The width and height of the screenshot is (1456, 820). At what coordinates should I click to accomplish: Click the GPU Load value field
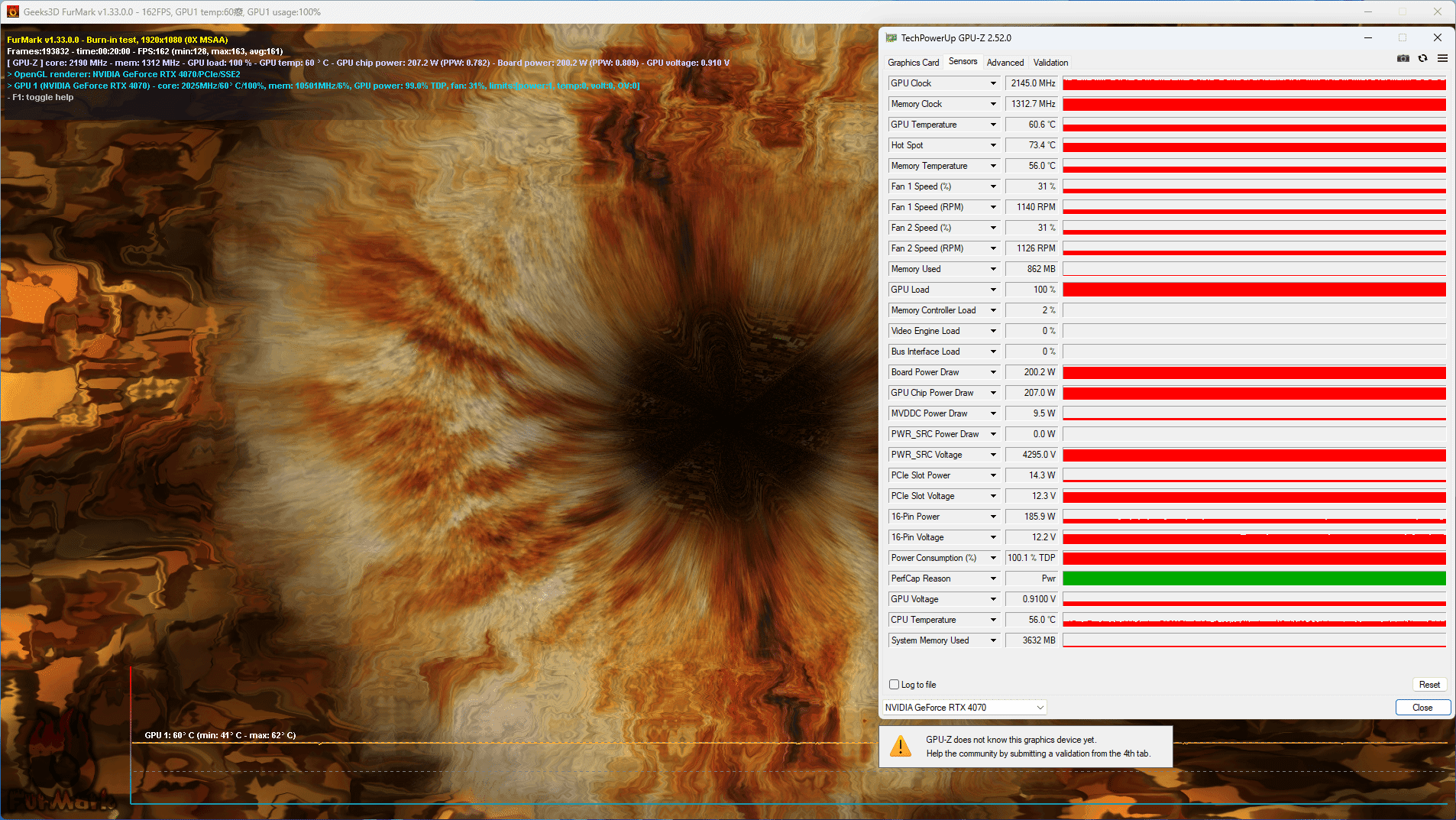coord(1031,290)
